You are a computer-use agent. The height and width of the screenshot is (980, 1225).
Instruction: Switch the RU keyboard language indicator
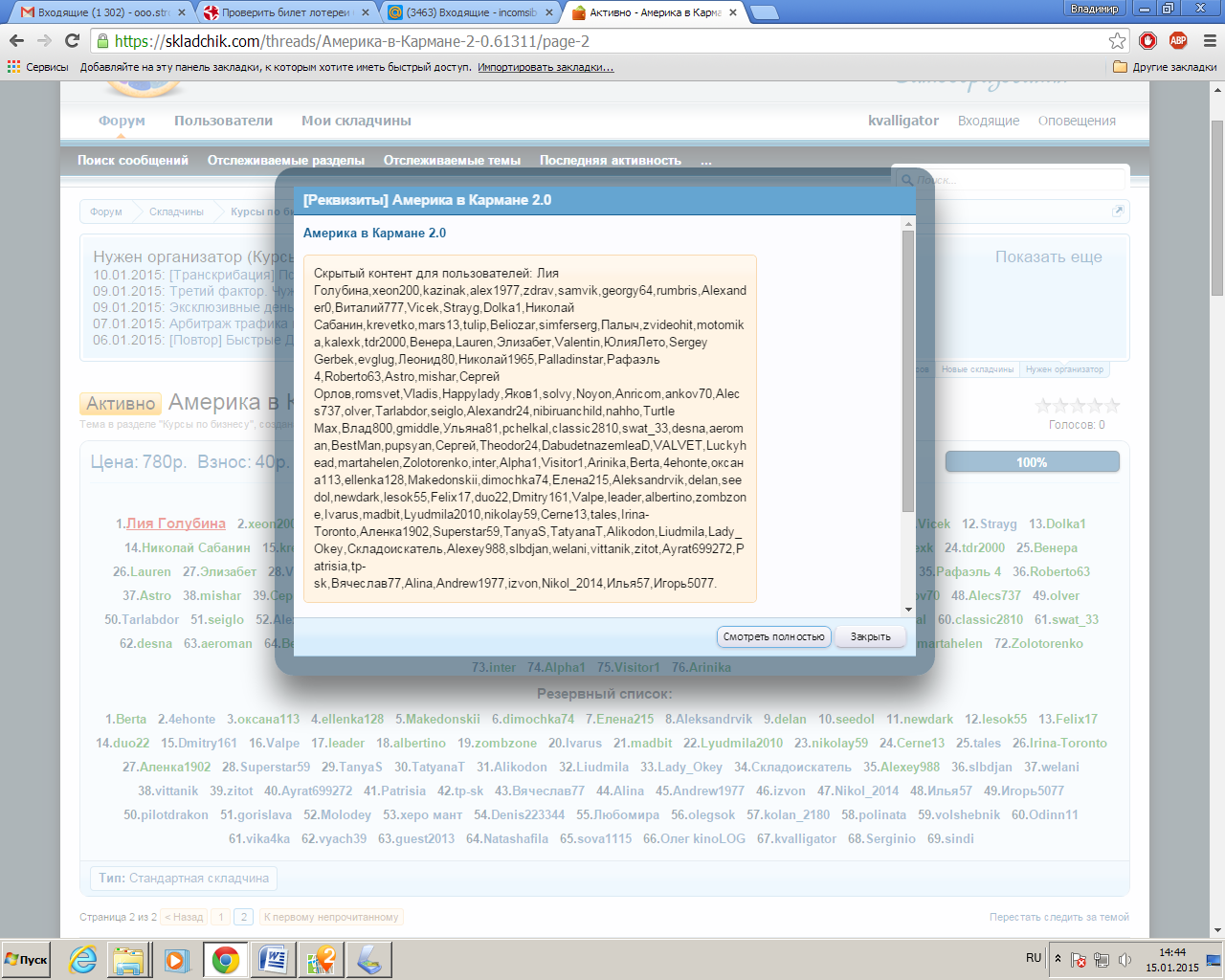[1034, 958]
